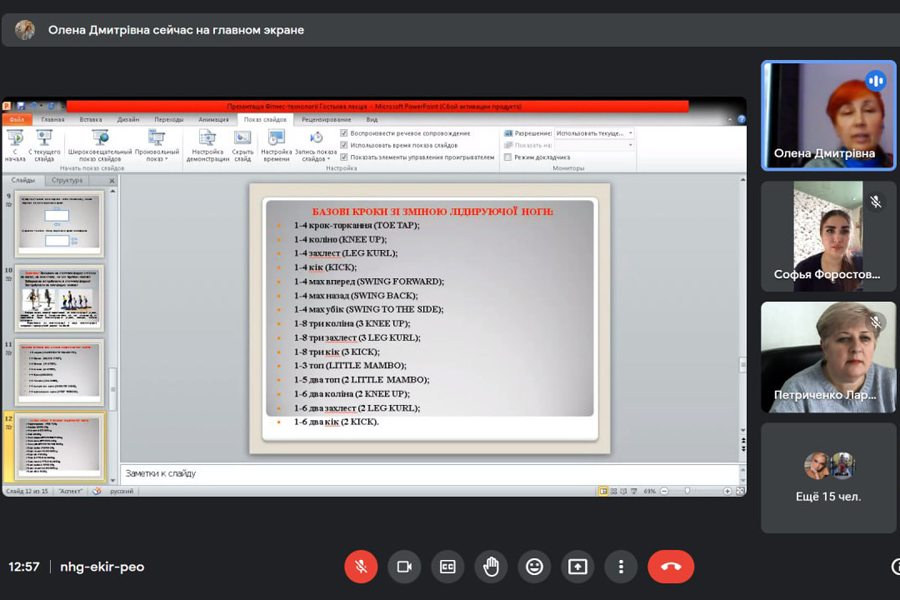900x600 pixels.
Task: Turn off microphone in the call bar
Action: tap(361, 567)
